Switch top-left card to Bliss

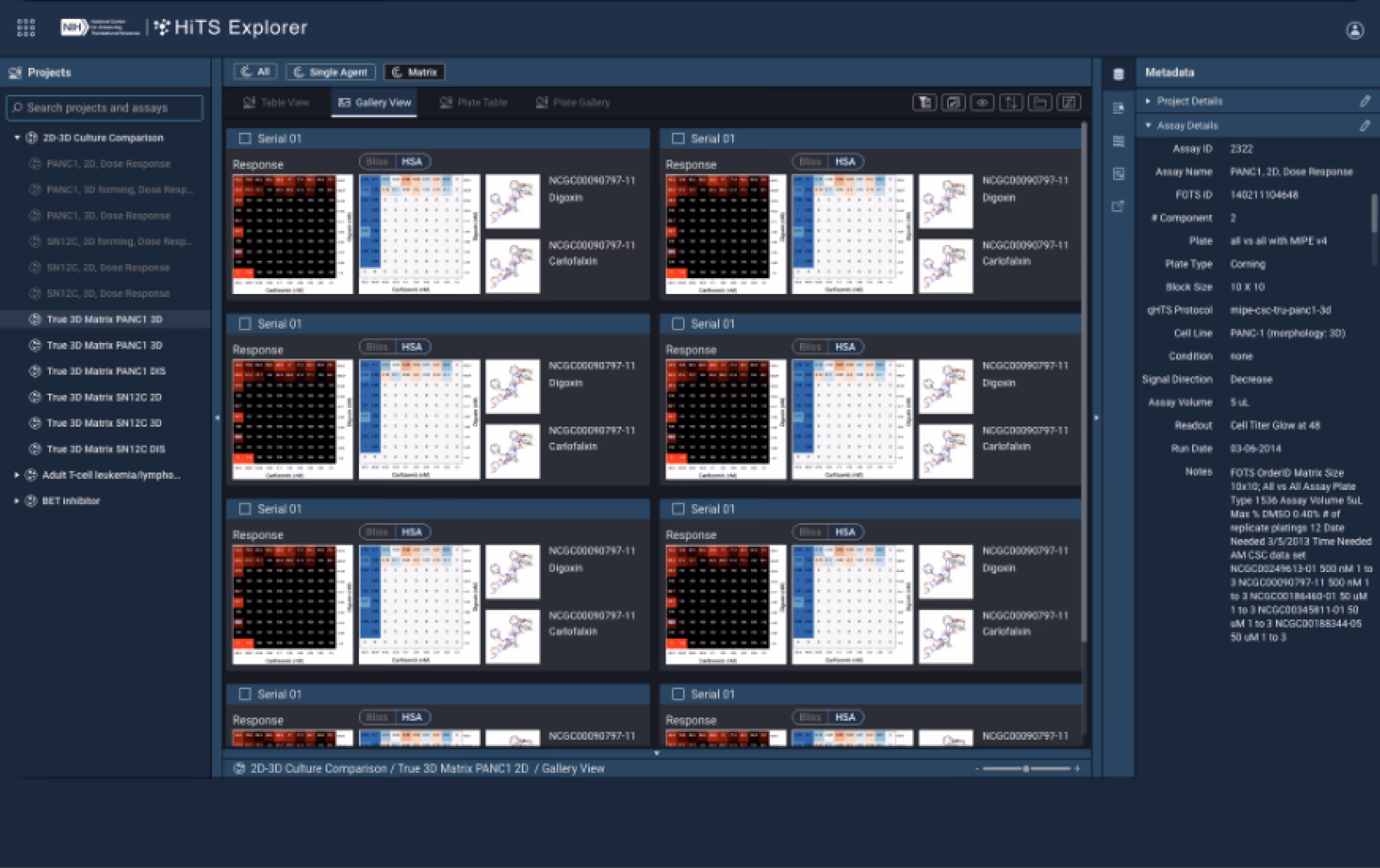click(377, 162)
